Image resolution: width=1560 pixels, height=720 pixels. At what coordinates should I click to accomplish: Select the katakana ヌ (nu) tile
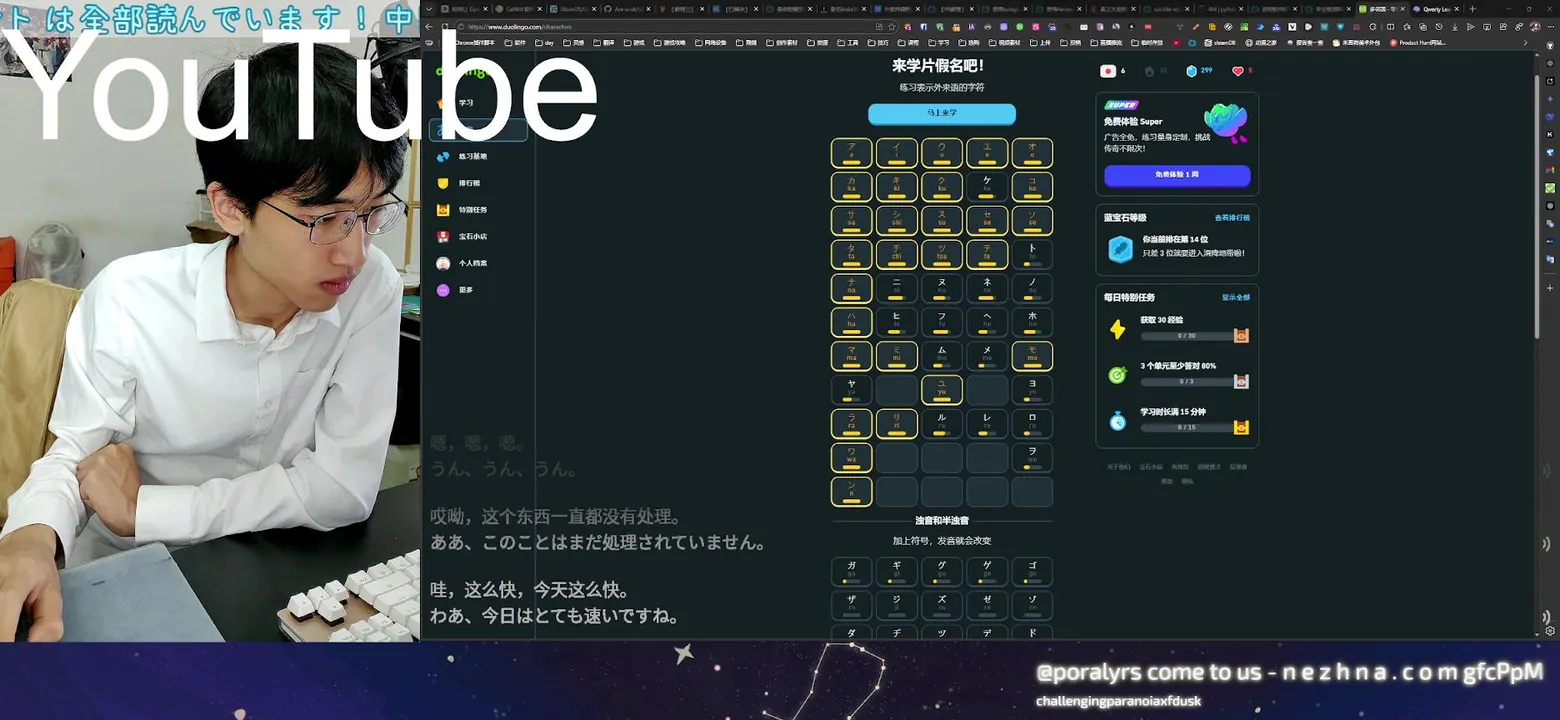(941, 288)
